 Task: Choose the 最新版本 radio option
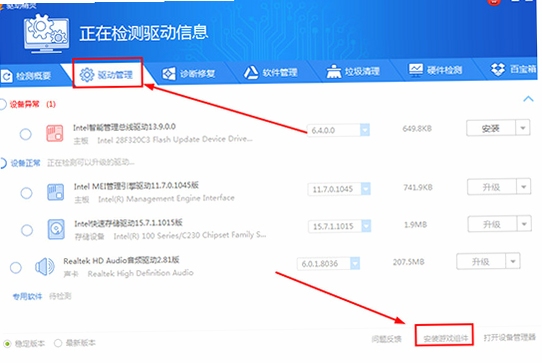pyautogui.click(x=58, y=343)
